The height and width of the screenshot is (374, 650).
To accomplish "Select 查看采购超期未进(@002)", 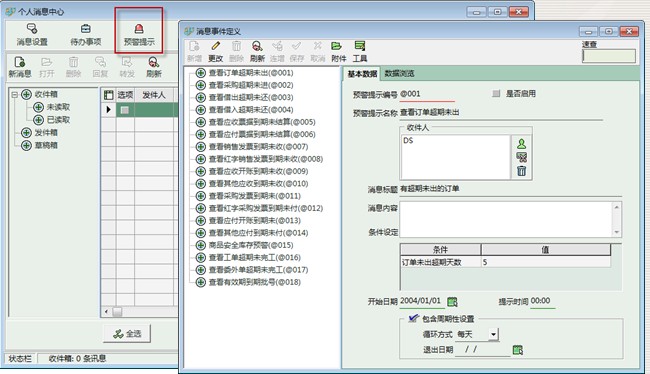I will click(x=251, y=85).
